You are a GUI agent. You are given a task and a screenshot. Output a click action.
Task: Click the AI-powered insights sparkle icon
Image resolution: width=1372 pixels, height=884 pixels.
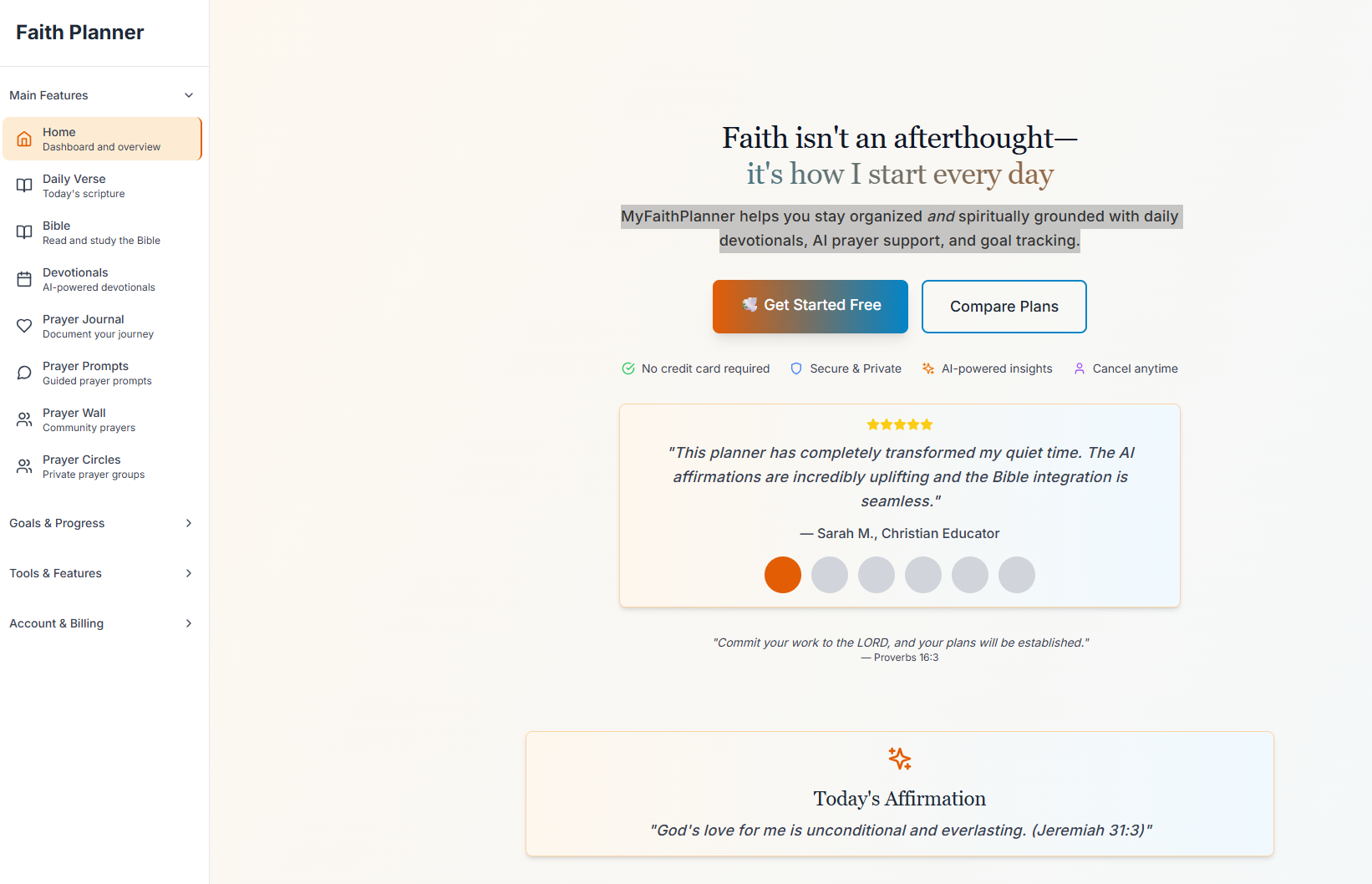click(x=927, y=368)
